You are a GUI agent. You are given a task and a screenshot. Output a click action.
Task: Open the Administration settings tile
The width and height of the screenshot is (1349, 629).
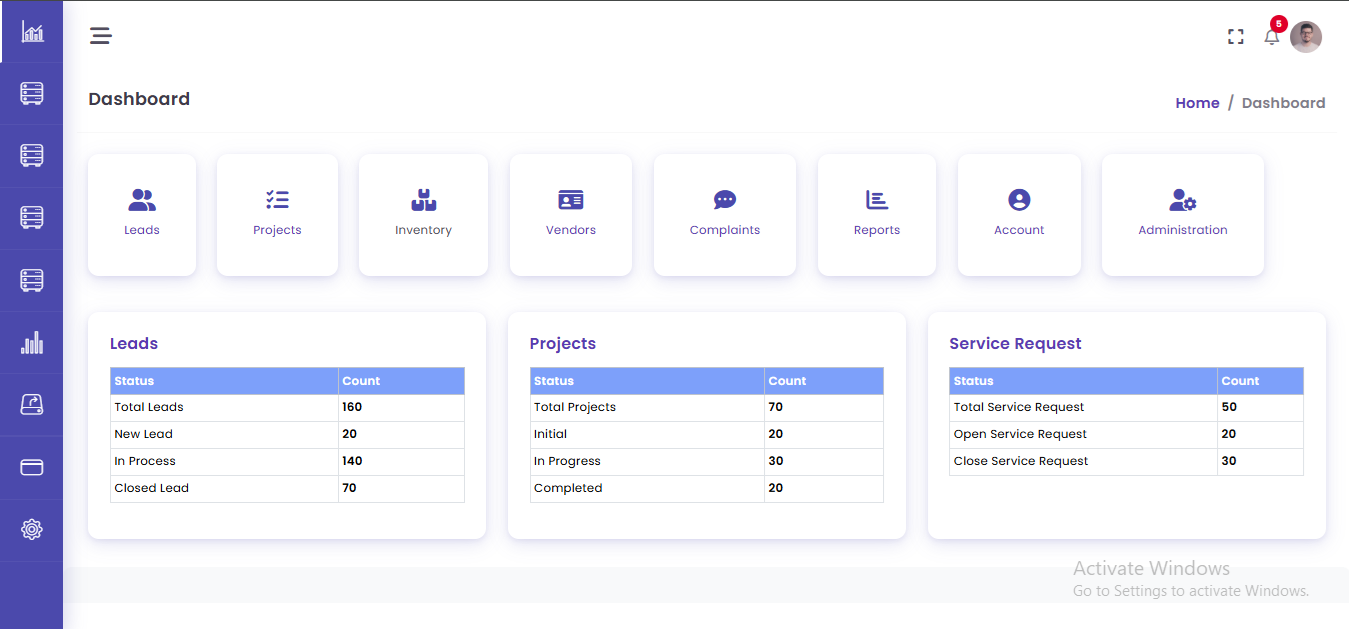point(1183,213)
